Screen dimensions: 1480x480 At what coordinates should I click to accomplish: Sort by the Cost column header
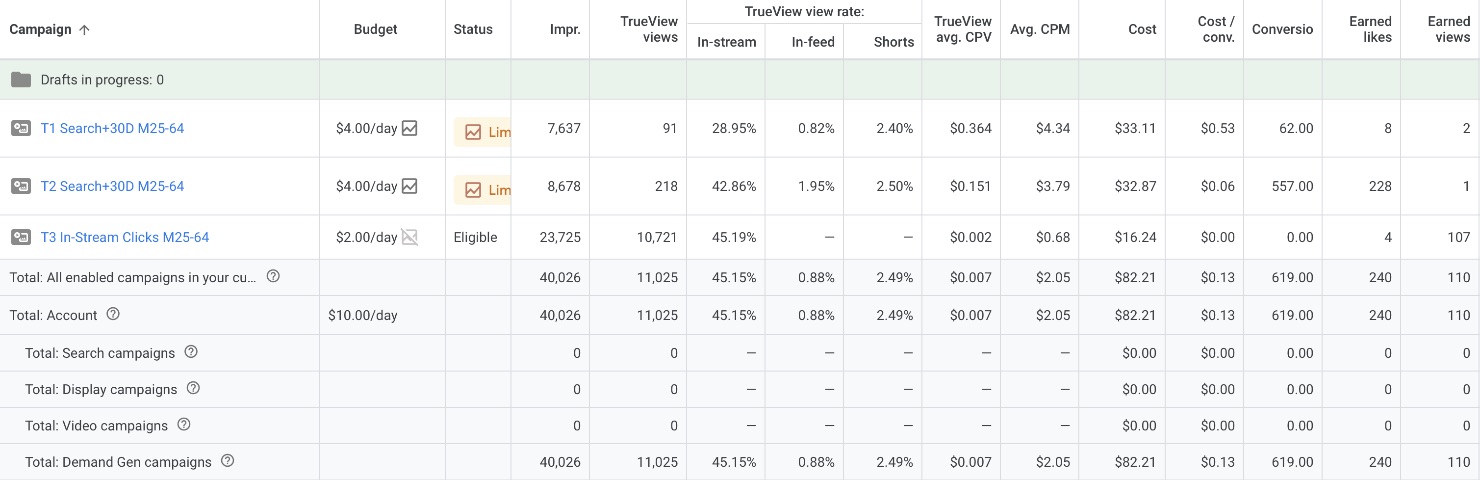tap(1142, 29)
